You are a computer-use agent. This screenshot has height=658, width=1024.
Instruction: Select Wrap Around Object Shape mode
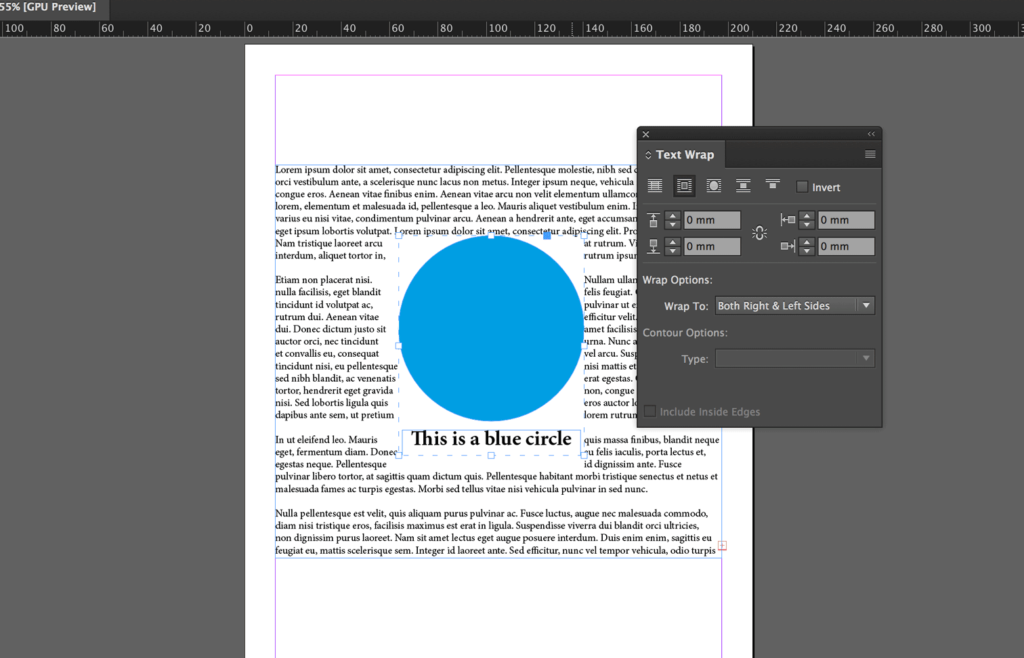click(x=713, y=185)
